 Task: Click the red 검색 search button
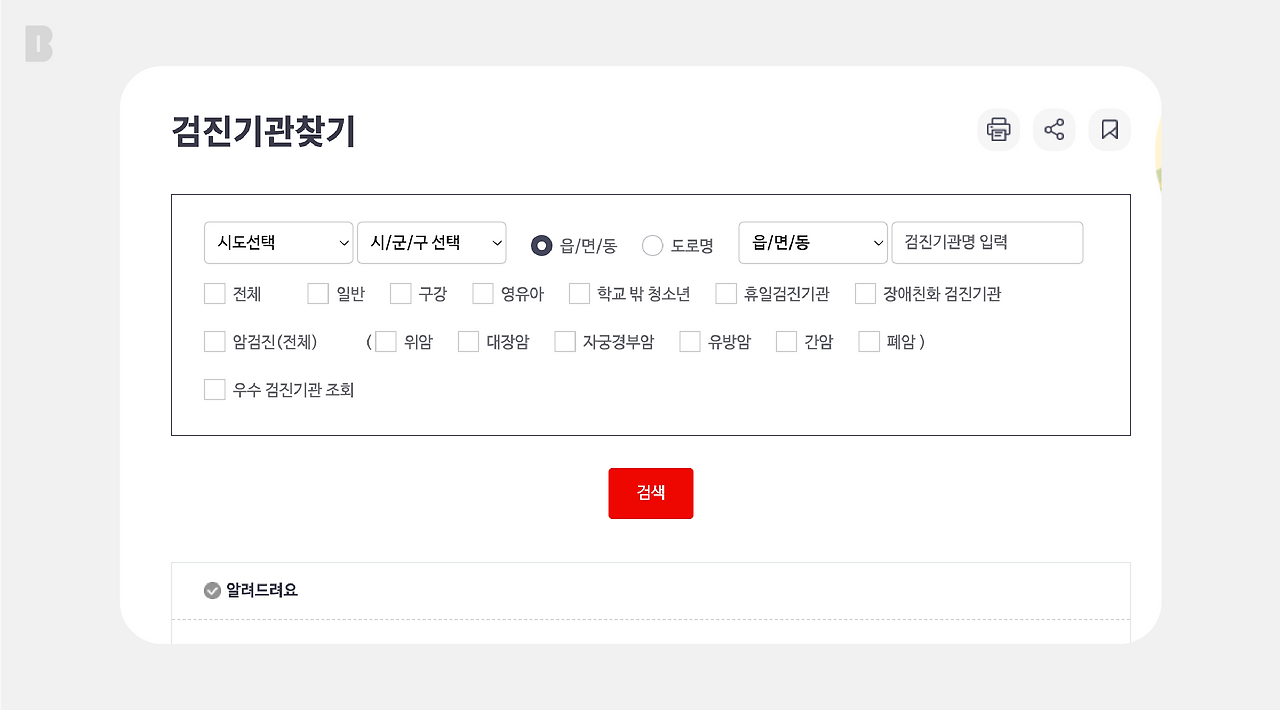coord(650,493)
